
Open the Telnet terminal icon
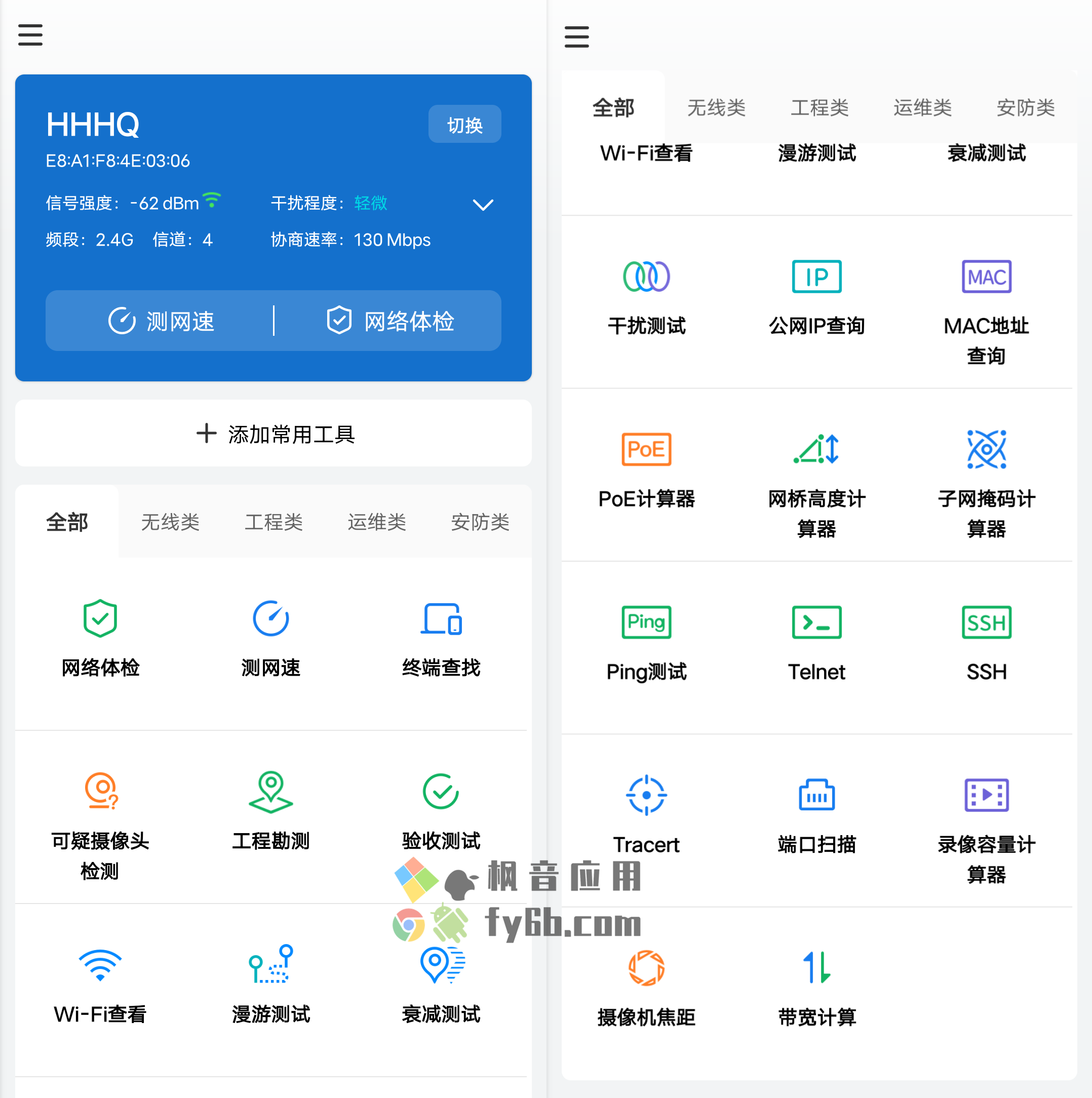point(817,622)
